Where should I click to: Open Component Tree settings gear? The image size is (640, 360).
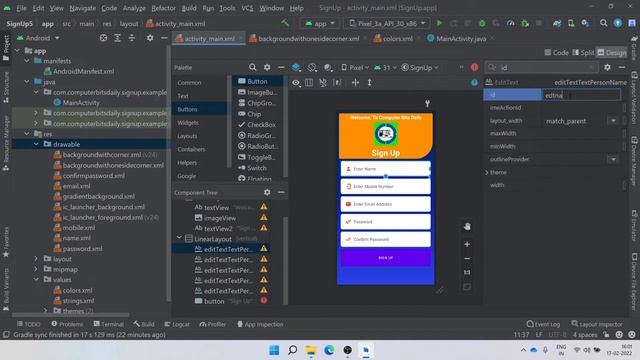click(x=267, y=192)
